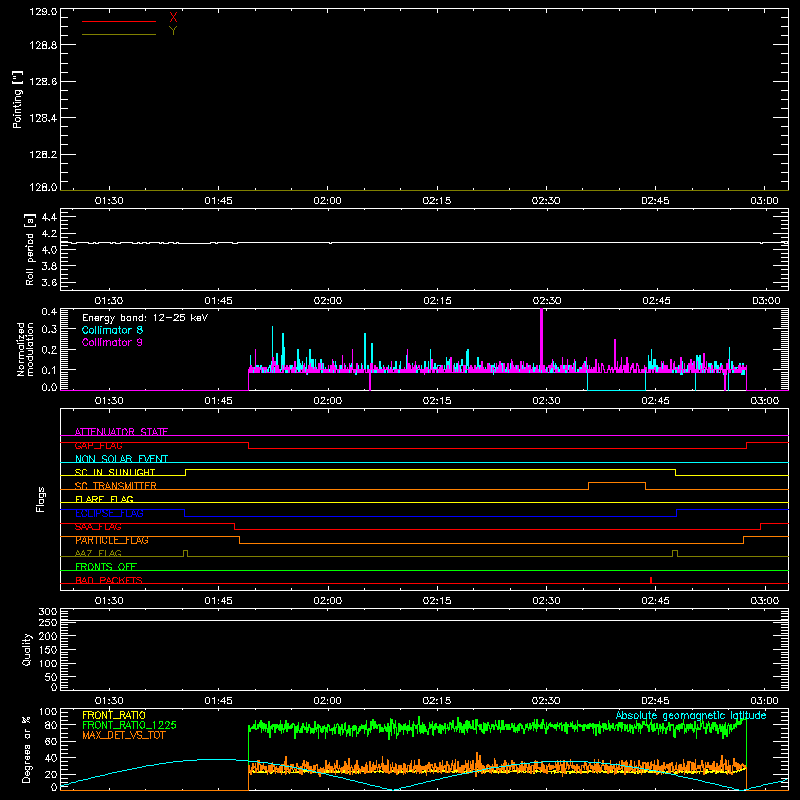Click the red legend line beside X

[119, 21]
